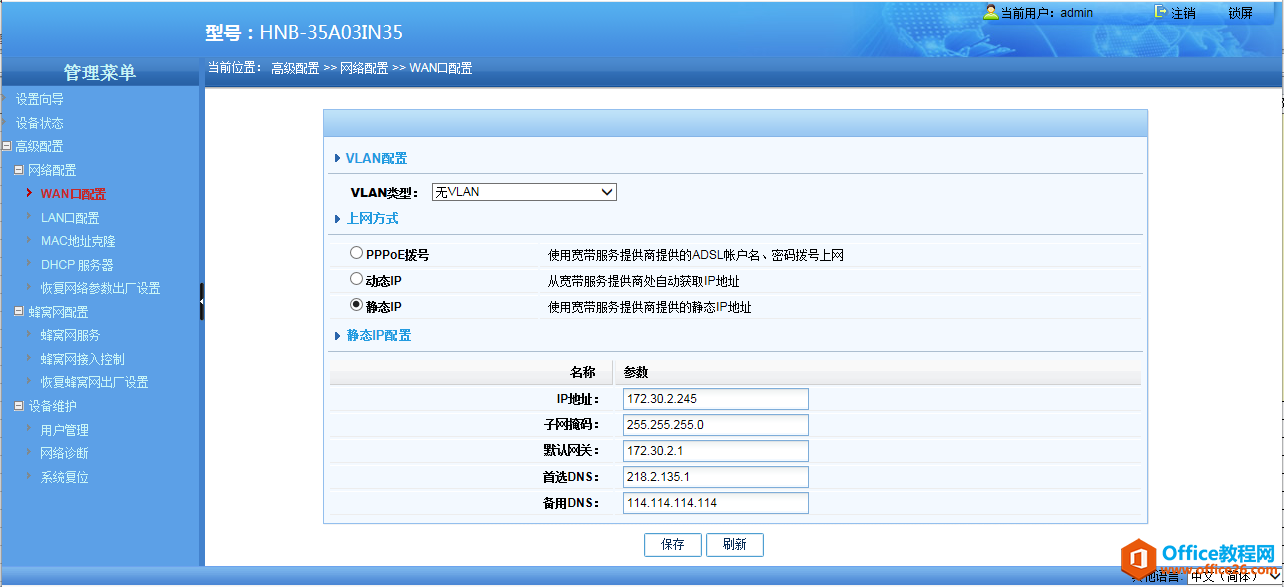Click the 锁屏 lock screen link

click(x=1240, y=13)
